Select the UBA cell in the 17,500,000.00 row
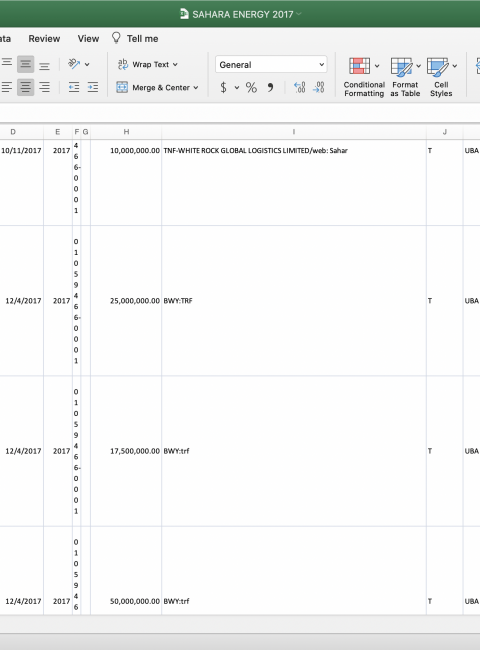 472,451
